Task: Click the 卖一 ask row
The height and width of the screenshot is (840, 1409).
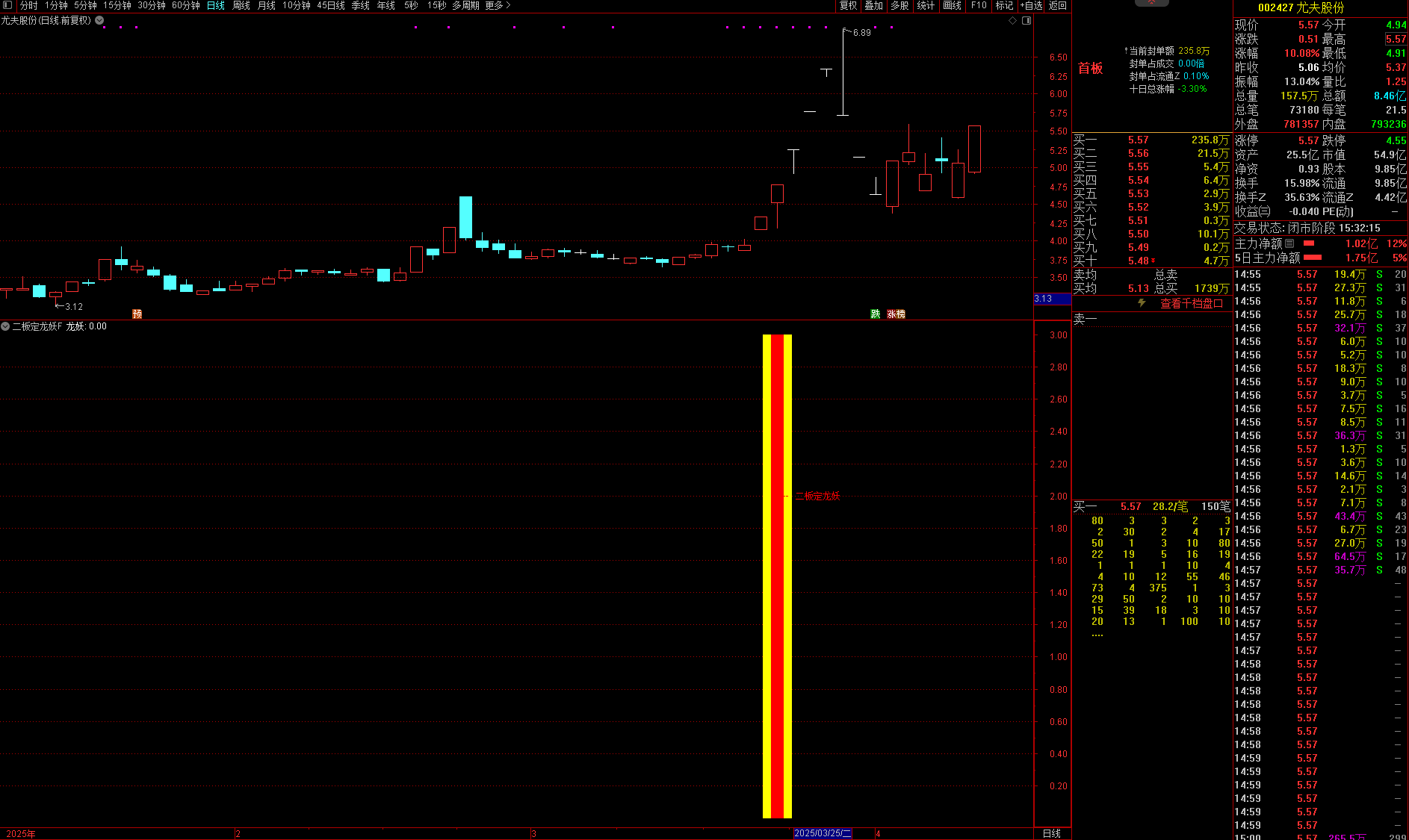Action: tap(1151, 319)
